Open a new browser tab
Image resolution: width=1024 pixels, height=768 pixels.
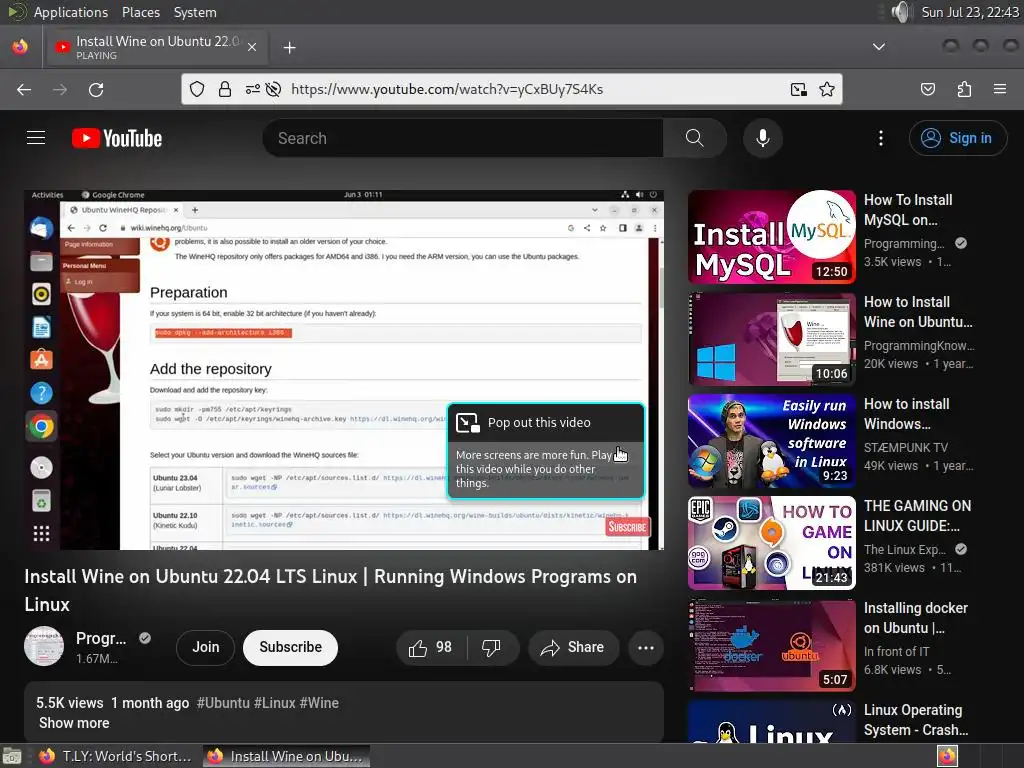[289, 48]
